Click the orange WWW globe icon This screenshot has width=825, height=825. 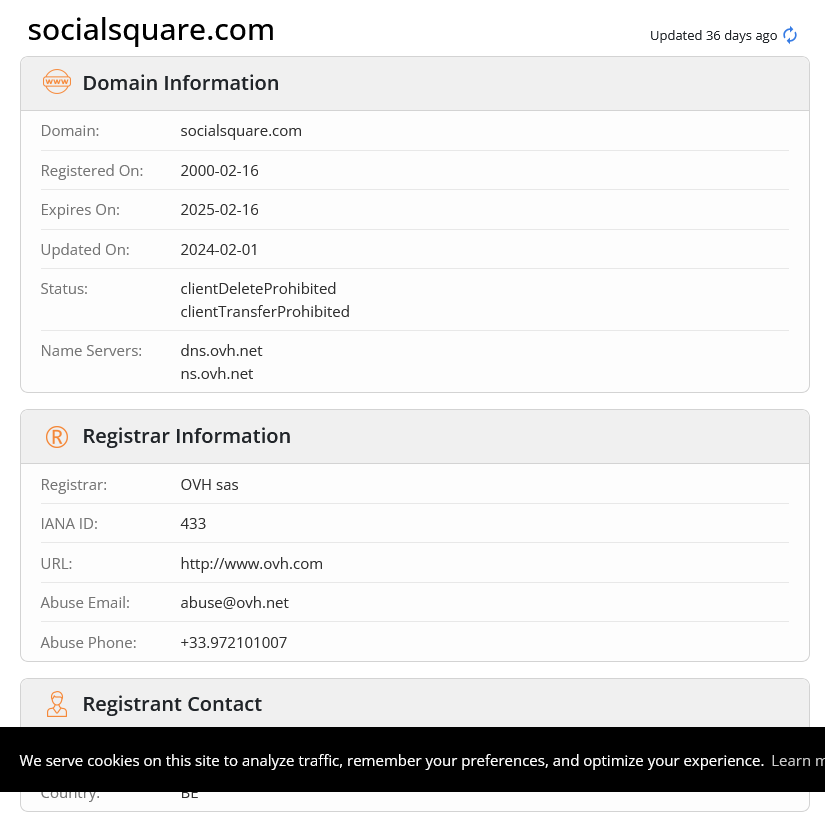coord(57,82)
